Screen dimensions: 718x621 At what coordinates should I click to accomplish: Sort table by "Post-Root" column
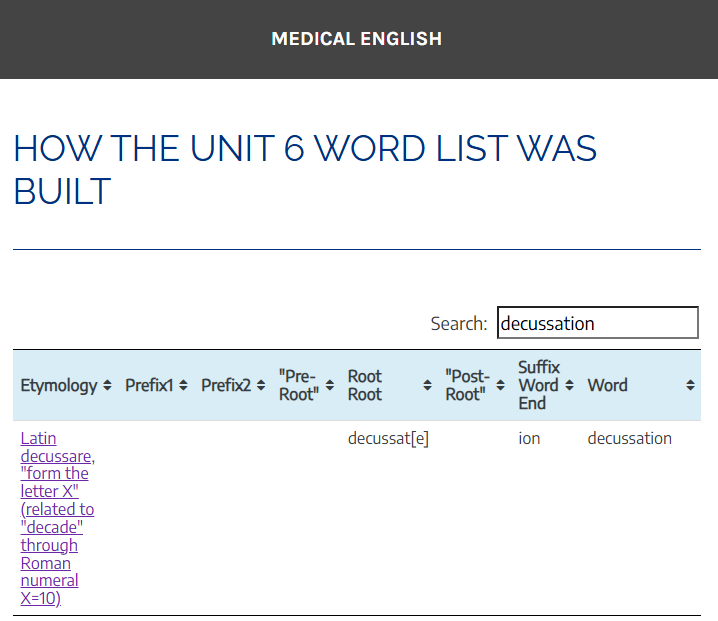(474, 385)
